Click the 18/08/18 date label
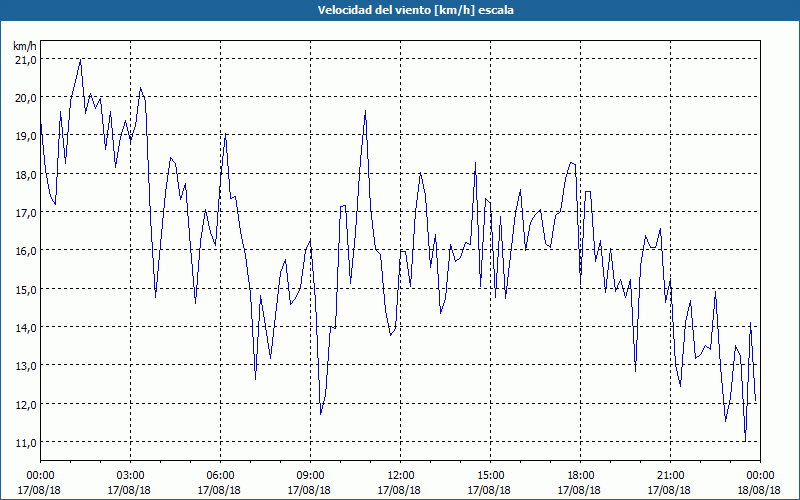 759,490
